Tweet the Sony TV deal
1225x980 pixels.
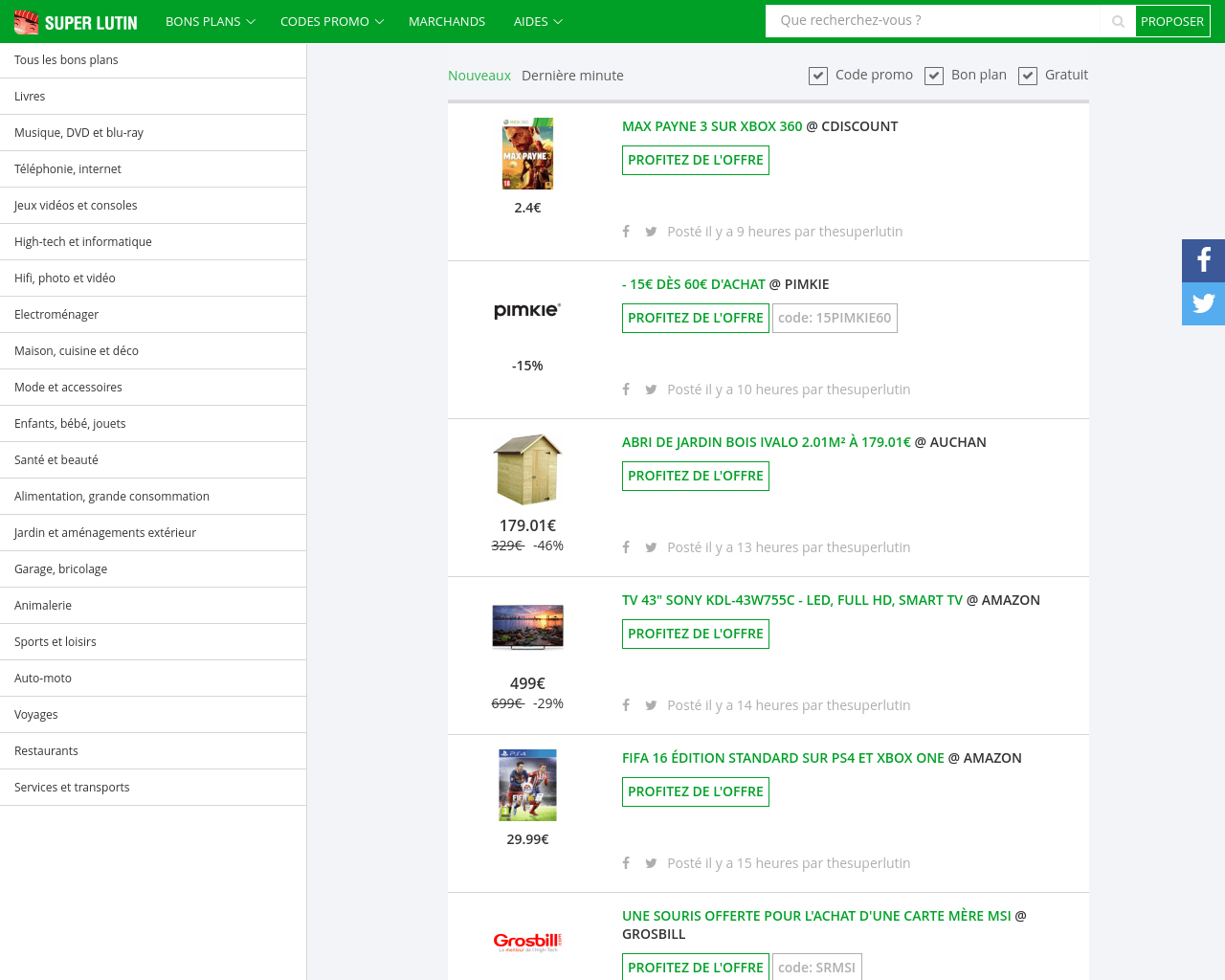651,705
